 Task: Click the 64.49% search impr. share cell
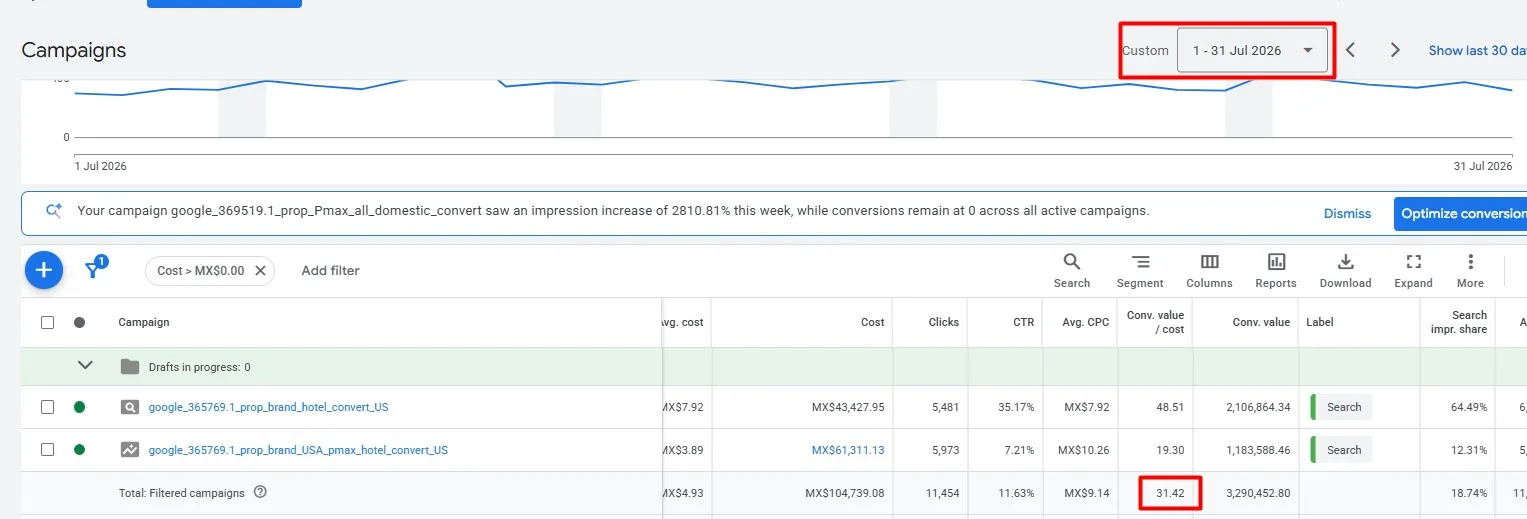[x=1468, y=407]
